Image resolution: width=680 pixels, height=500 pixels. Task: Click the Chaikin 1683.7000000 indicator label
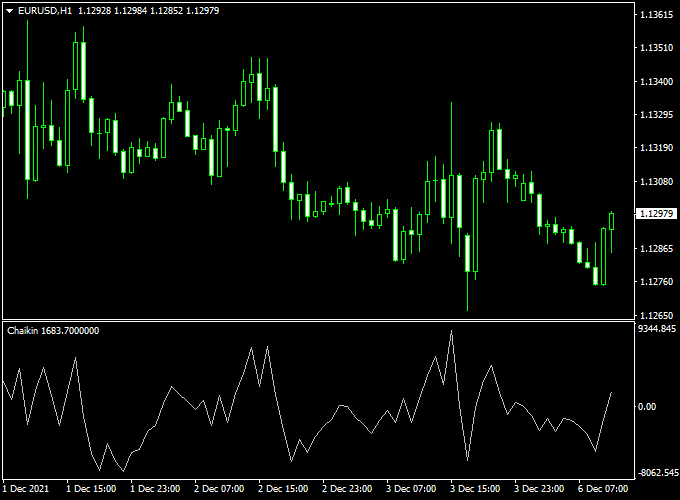(53, 331)
